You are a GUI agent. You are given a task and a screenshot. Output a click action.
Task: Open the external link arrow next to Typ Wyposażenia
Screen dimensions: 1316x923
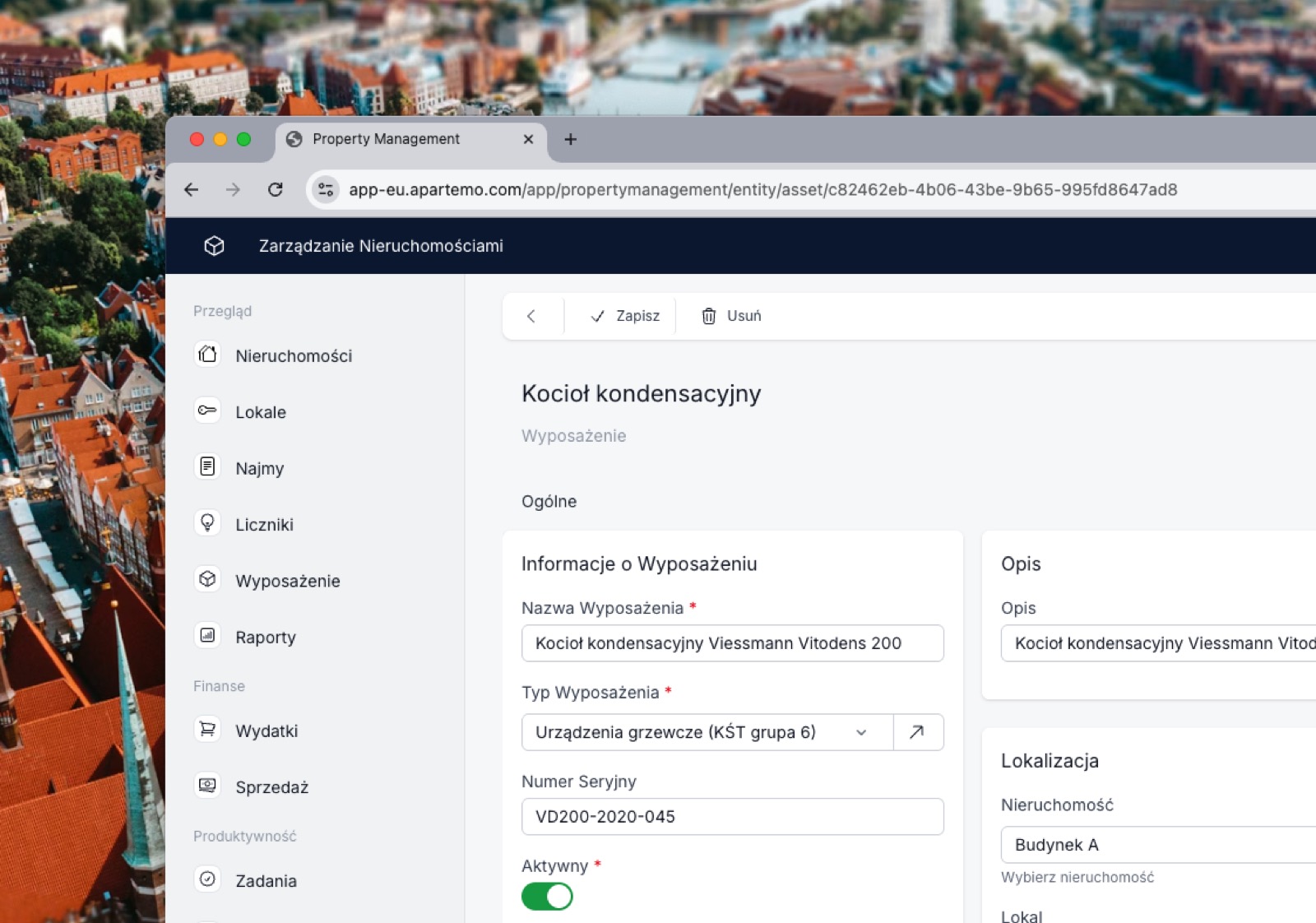(917, 731)
